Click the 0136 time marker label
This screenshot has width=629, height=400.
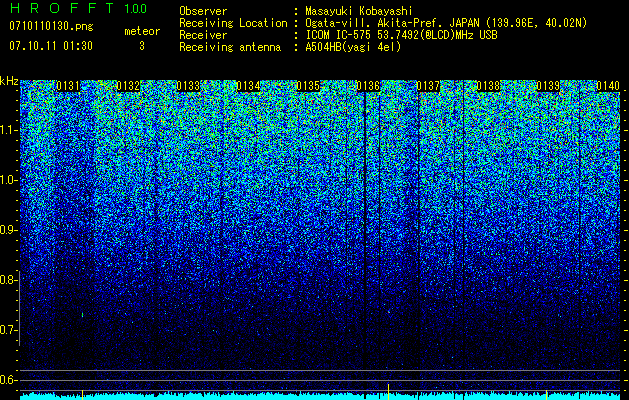[368, 86]
